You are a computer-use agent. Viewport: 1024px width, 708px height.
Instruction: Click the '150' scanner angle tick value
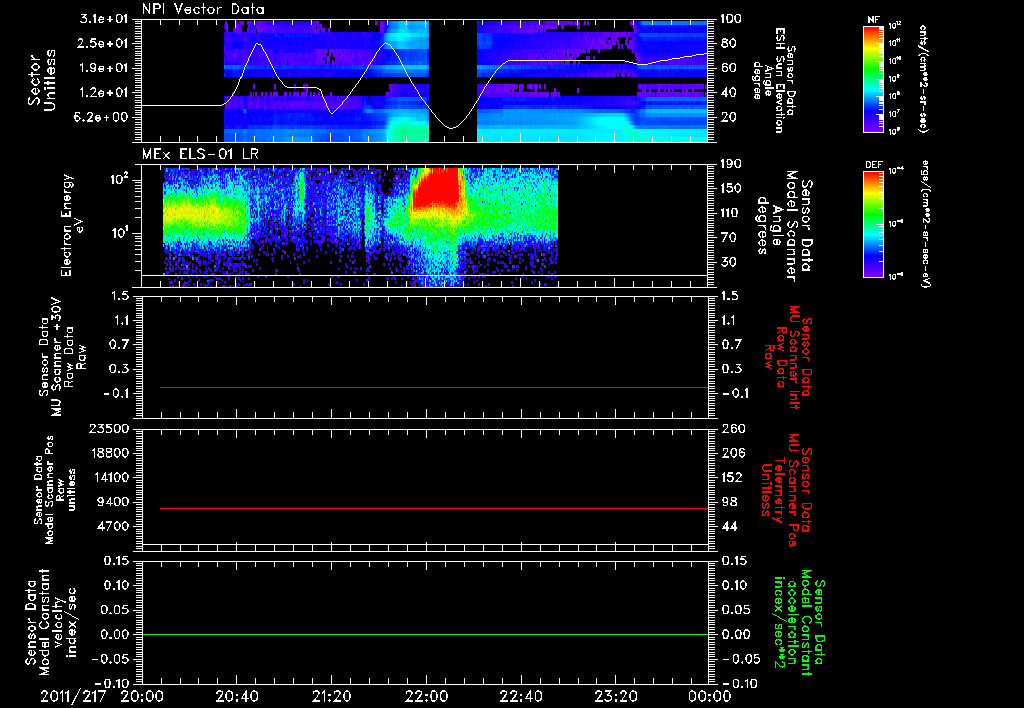[731, 188]
